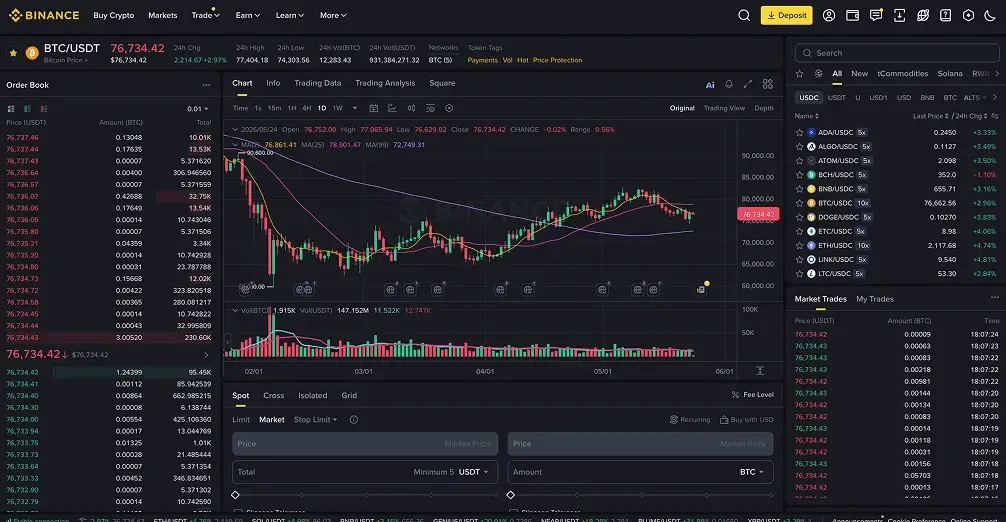The width and height of the screenshot is (1006, 522).
Task: Open the Markets link
Action: (162, 15)
